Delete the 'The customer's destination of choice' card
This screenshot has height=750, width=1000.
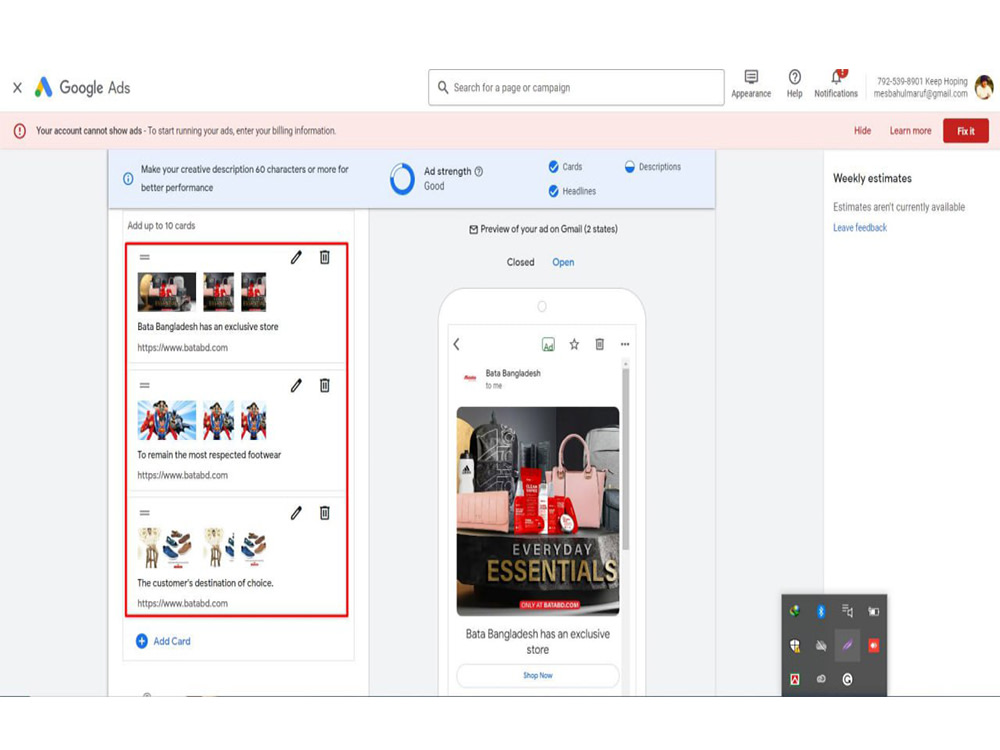(x=325, y=513)
